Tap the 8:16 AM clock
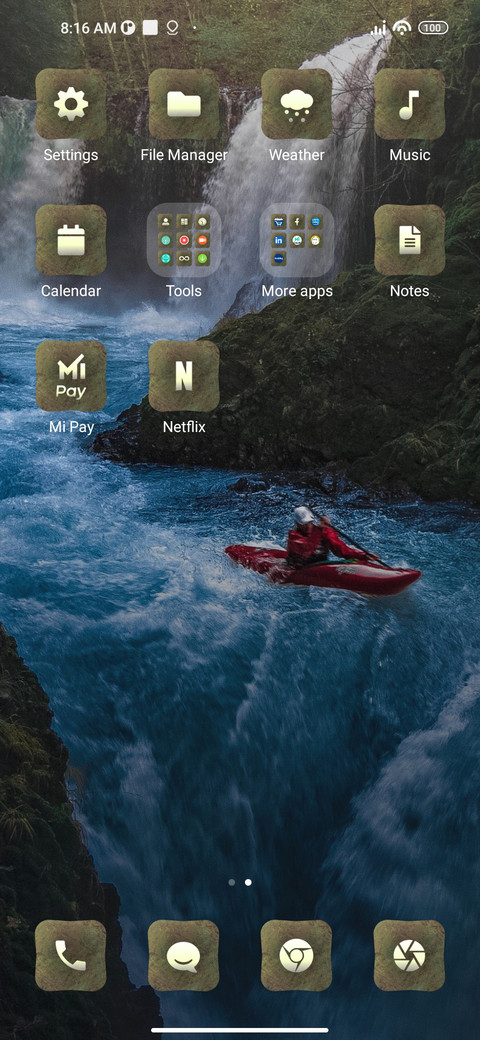This screenshot has height=1040, width=480. point(88,28)
